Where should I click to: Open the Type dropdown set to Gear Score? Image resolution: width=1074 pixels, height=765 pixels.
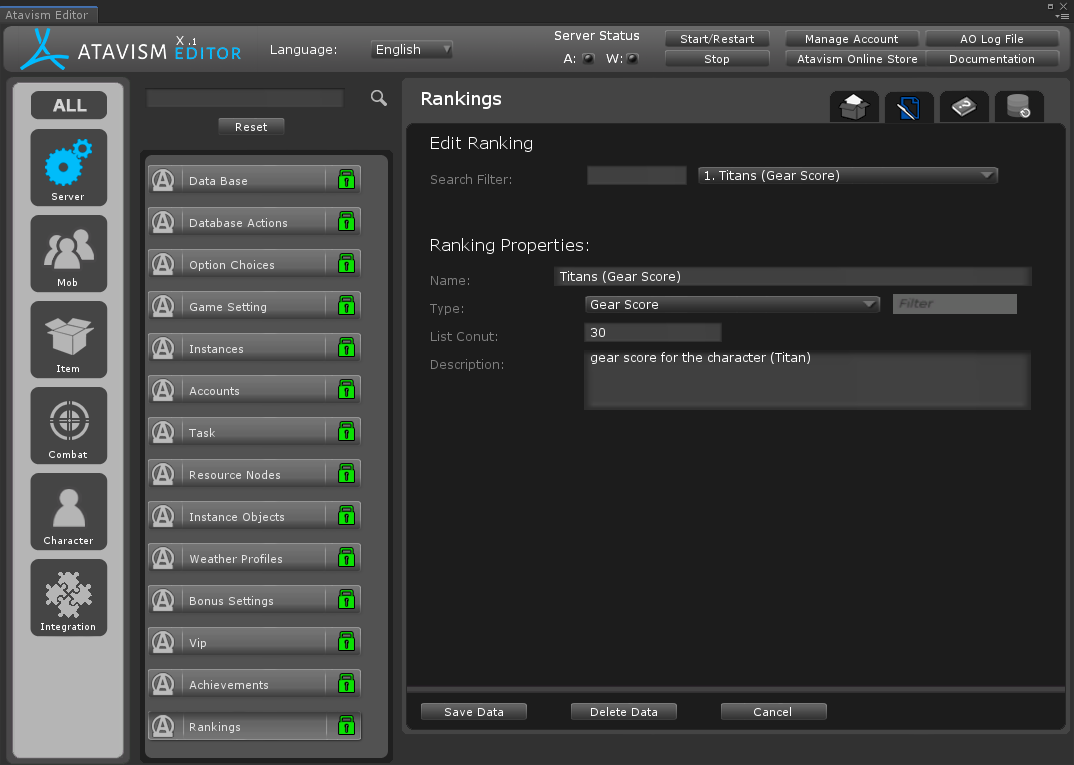731,304
